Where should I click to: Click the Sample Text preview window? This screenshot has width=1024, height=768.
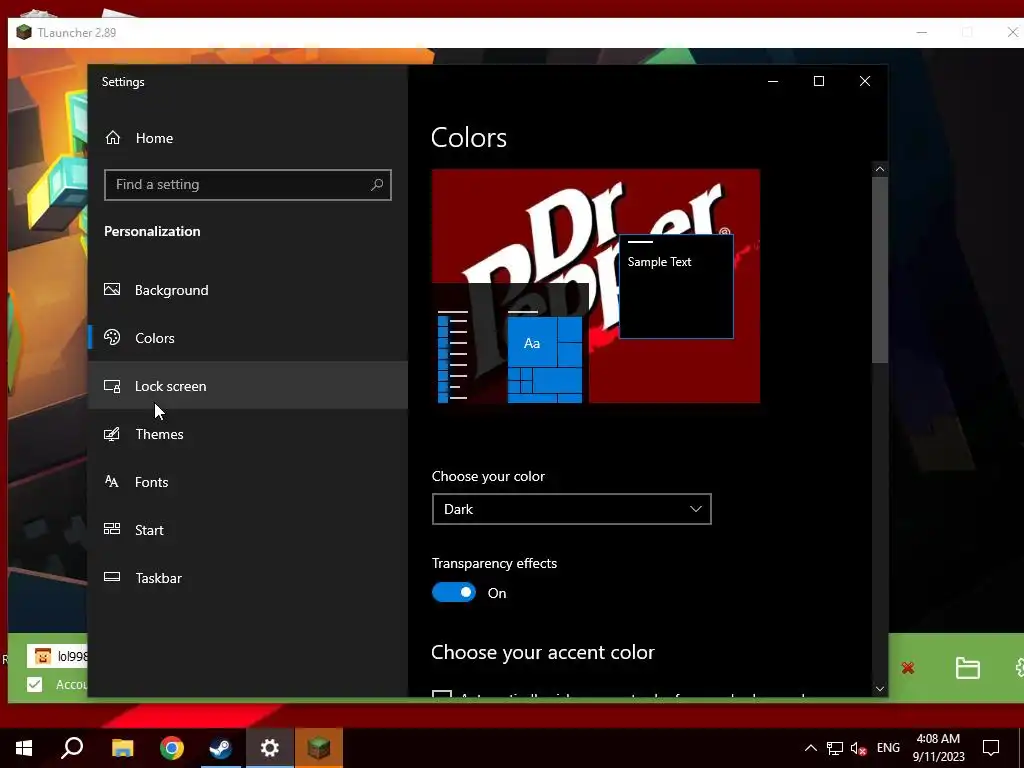click(676, 287)
